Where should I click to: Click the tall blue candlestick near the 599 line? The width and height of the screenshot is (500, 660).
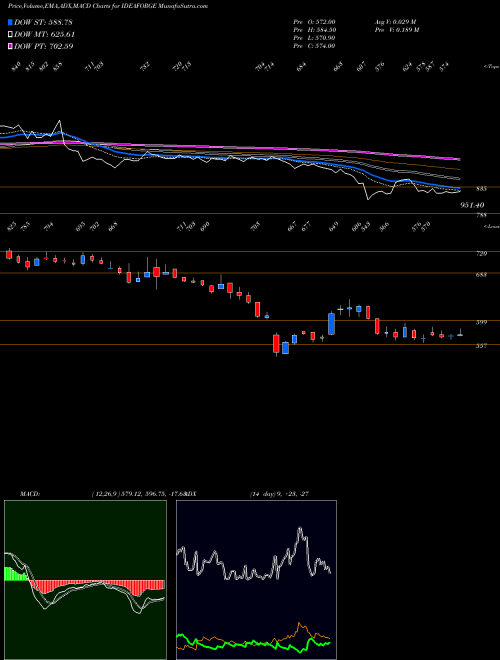[x=331, y=324]
